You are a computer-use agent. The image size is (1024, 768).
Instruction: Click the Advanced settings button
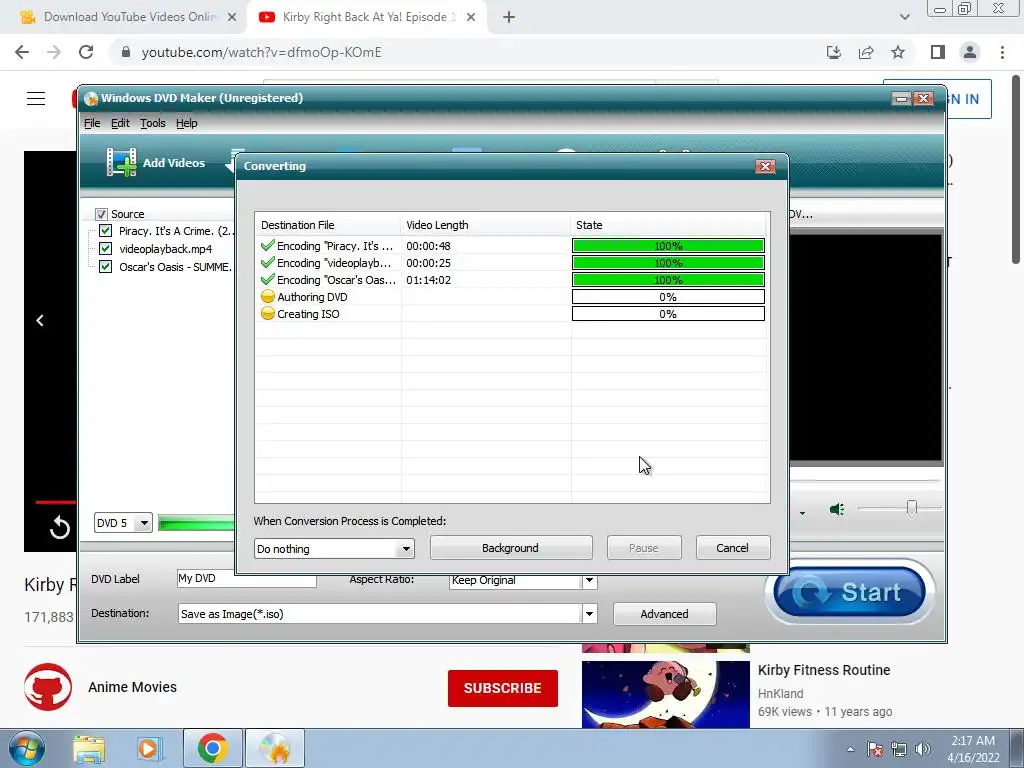(x=664, y=614)
